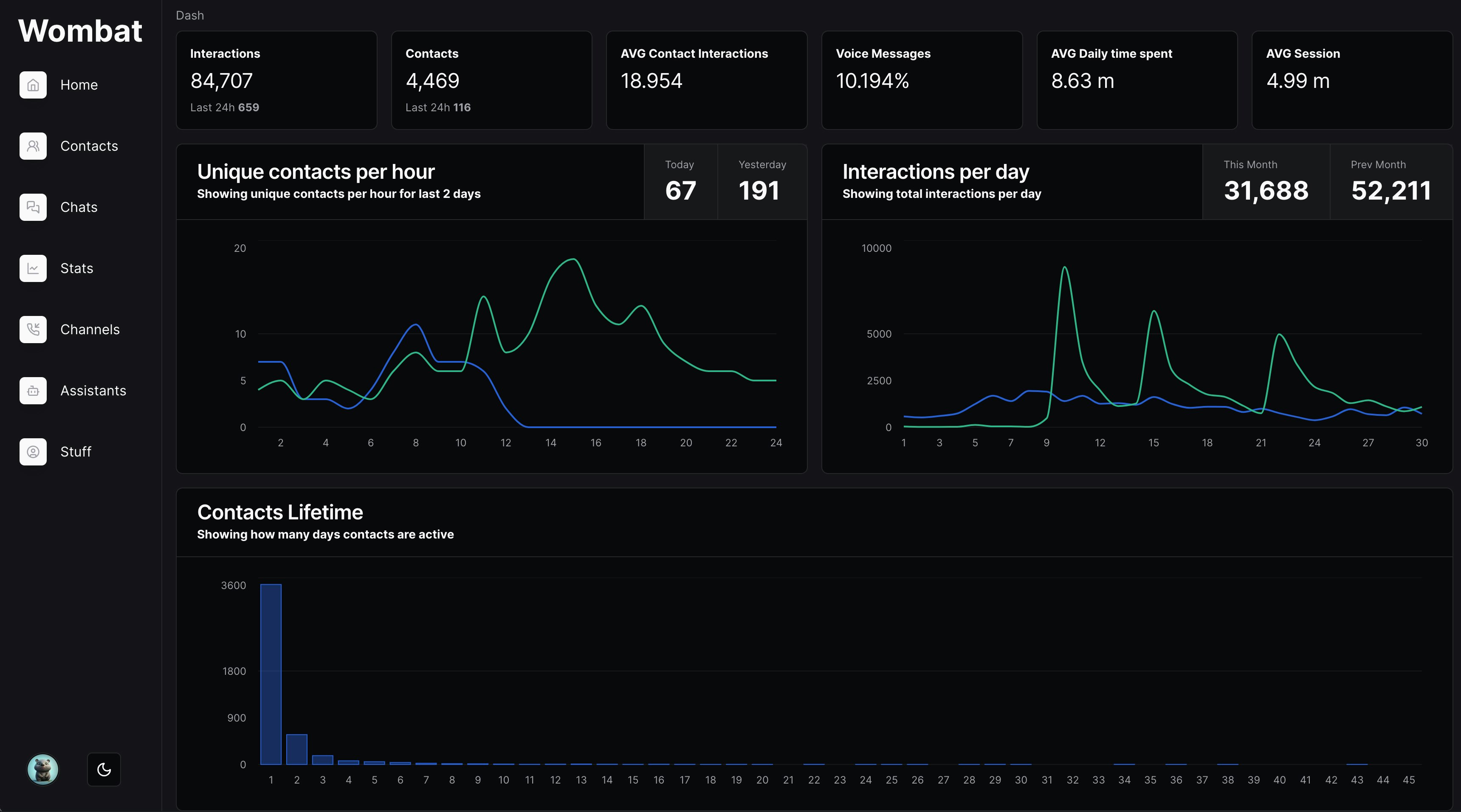Open the AVG Session summary card

click(1351, 80)
